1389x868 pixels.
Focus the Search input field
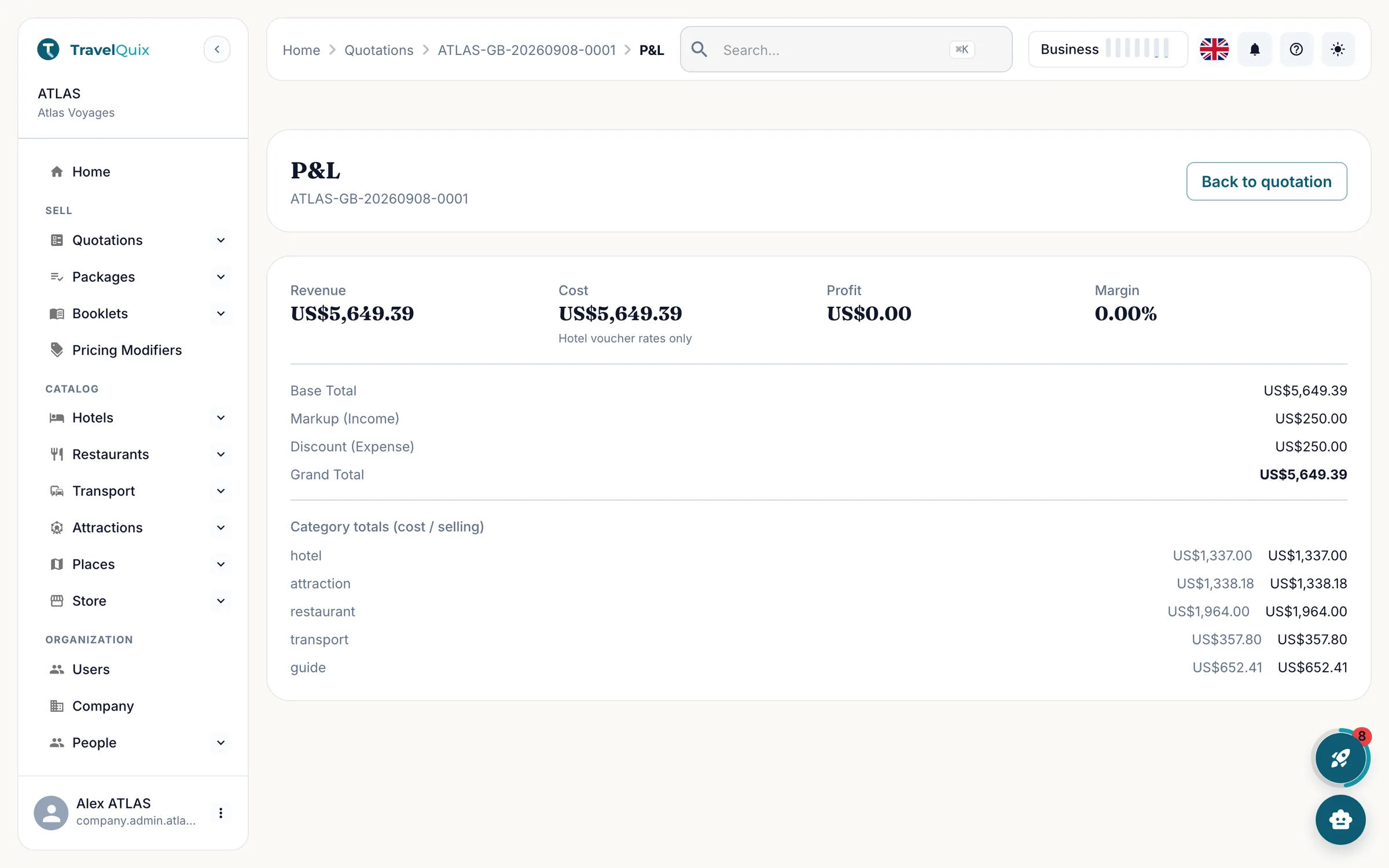(846, 49)
